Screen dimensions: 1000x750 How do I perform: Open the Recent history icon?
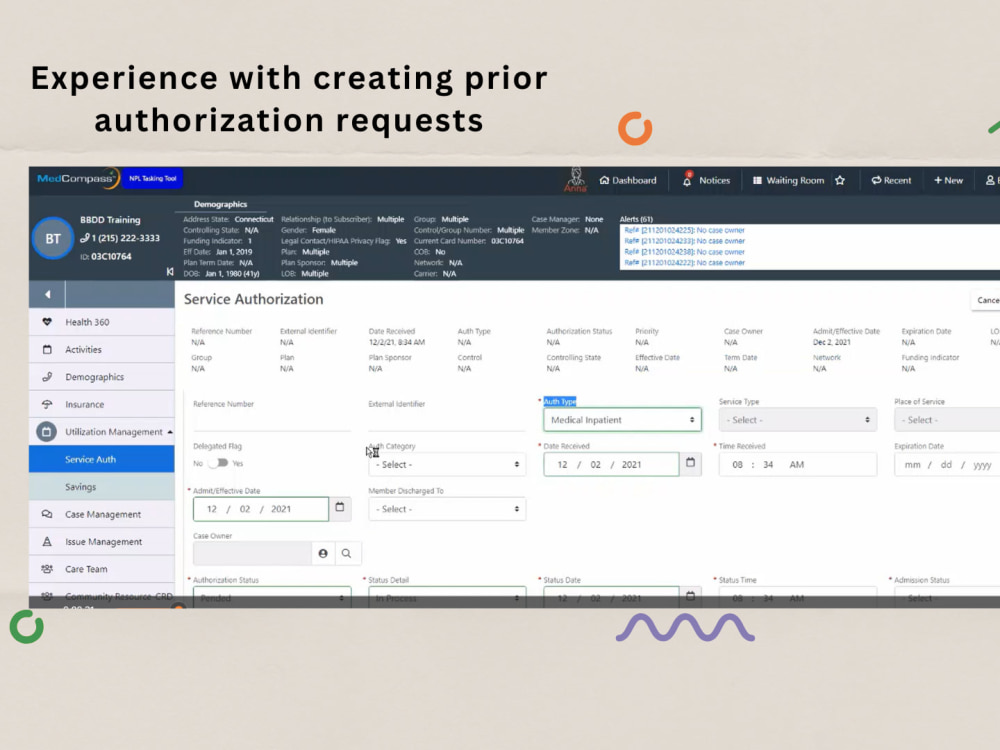876,180
